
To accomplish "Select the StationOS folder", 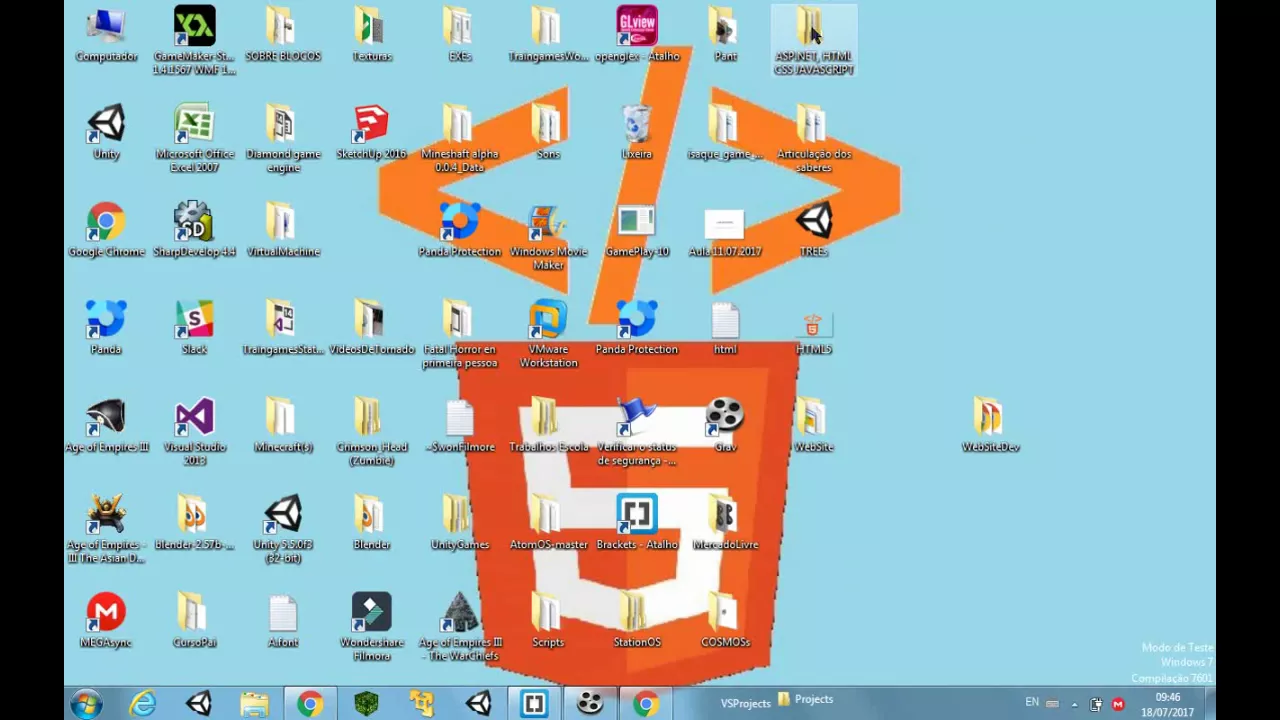I will pos(637,620).
